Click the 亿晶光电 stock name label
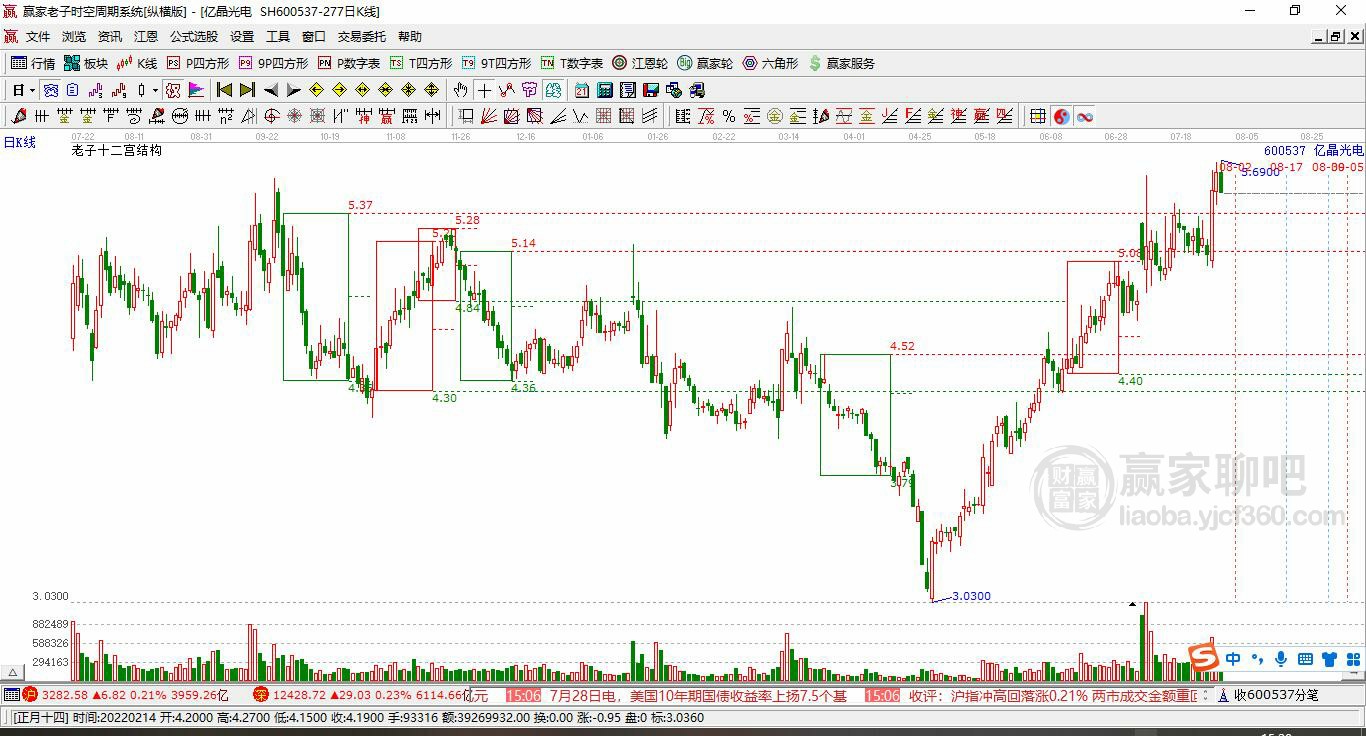 [1338, 151]
